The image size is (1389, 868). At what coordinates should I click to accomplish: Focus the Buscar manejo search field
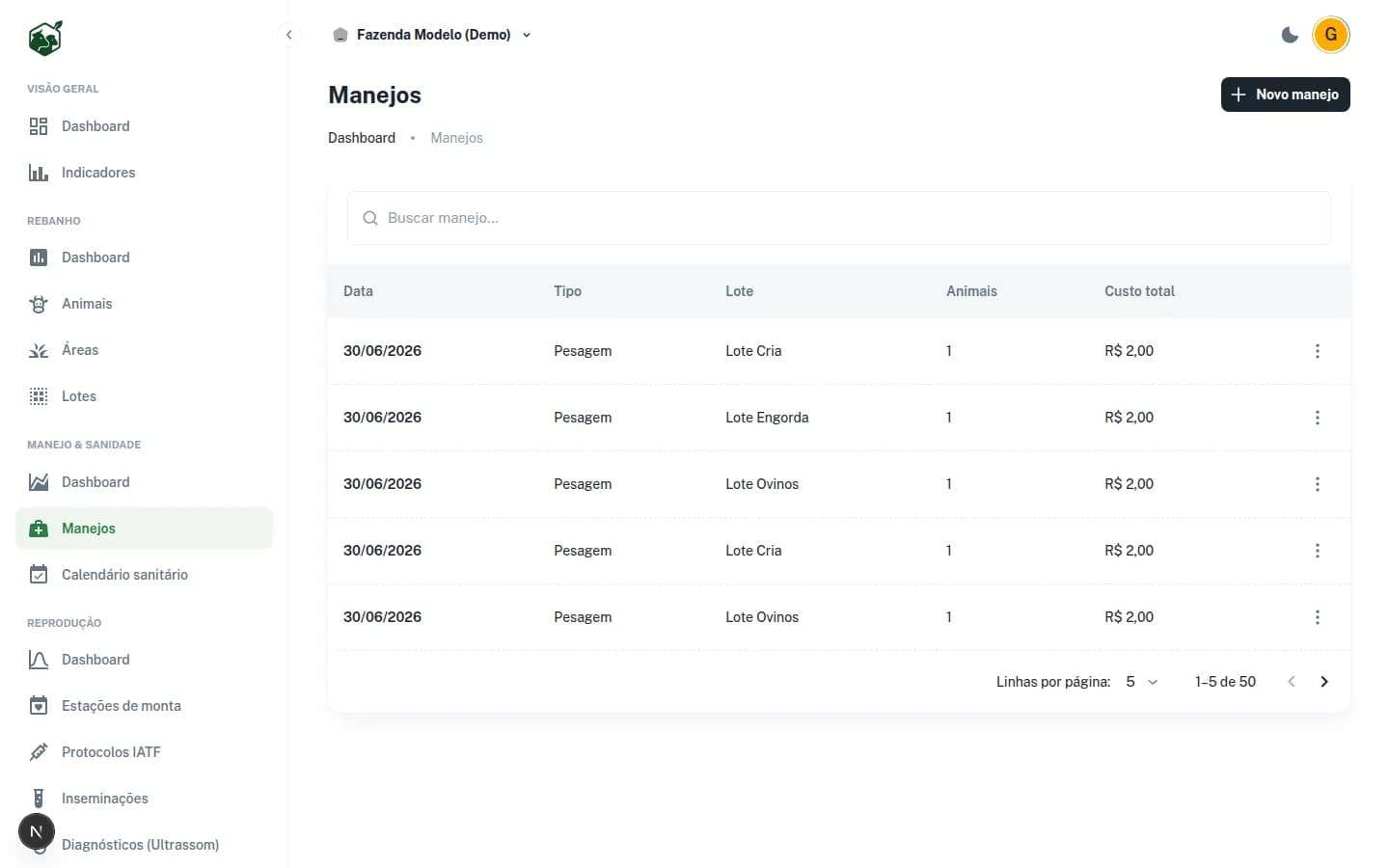point(839,218)
